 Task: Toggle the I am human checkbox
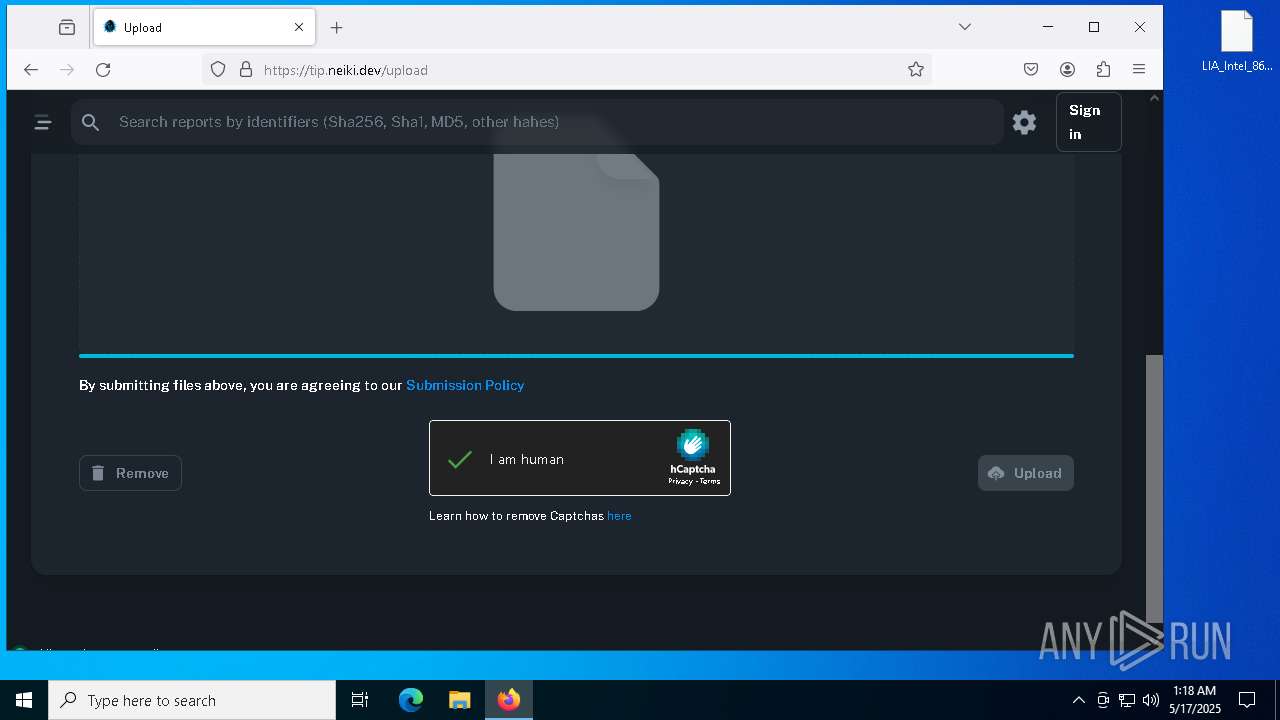(x=460, y=459)
